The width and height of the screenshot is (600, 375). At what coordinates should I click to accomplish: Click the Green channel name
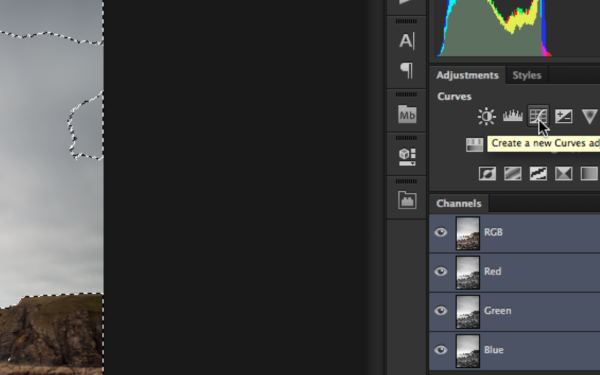(497, 311)
